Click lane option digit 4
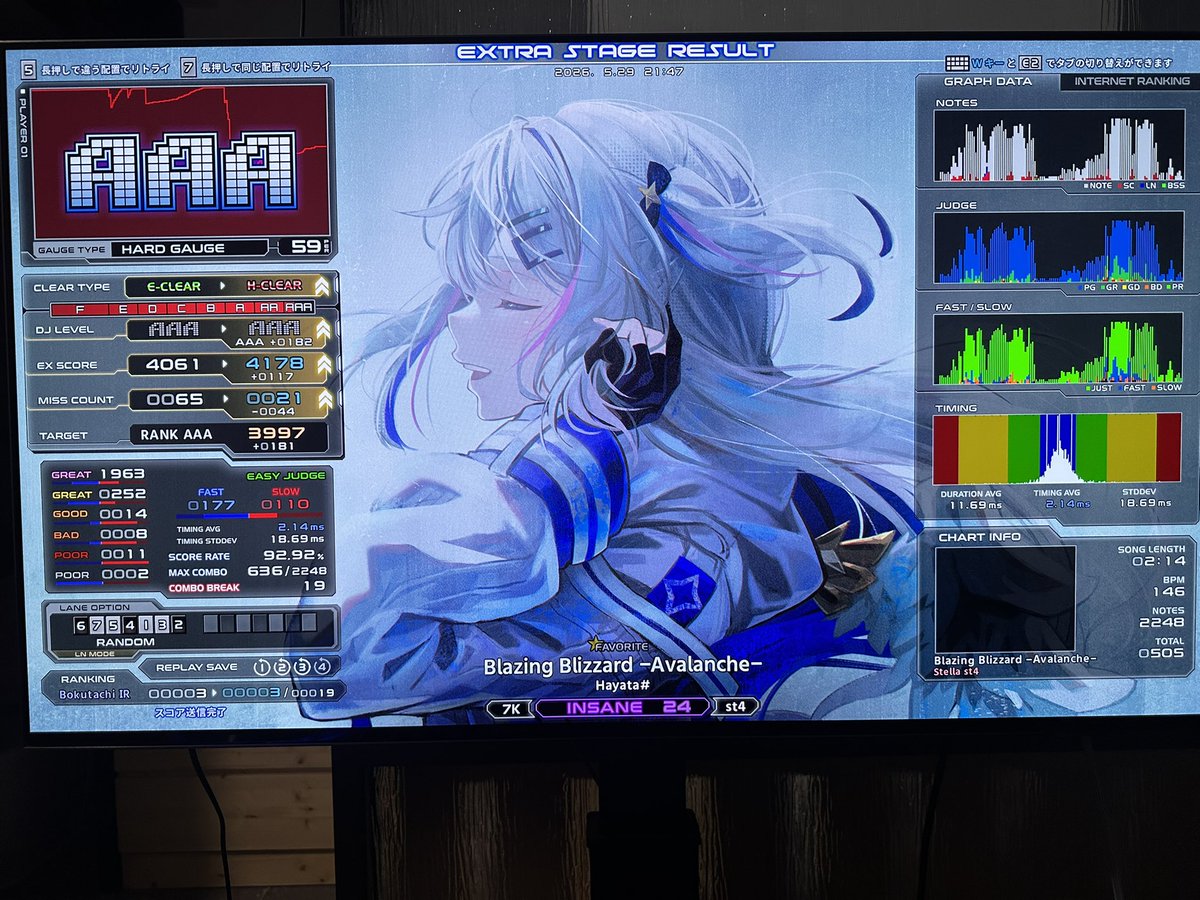Image resolution: width=1200 pixels, height=900 pixels. click(130, 625)
